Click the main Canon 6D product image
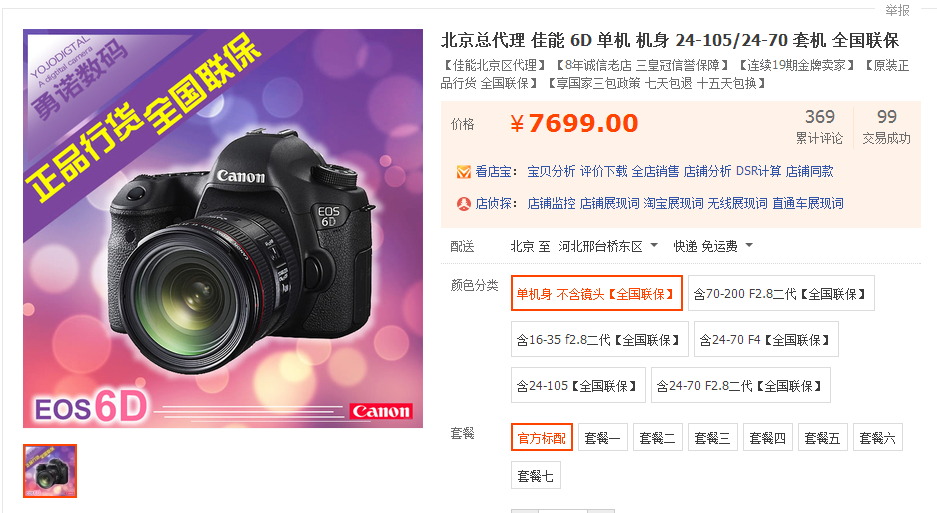937x513 pixels. click(x=223, y=228)
